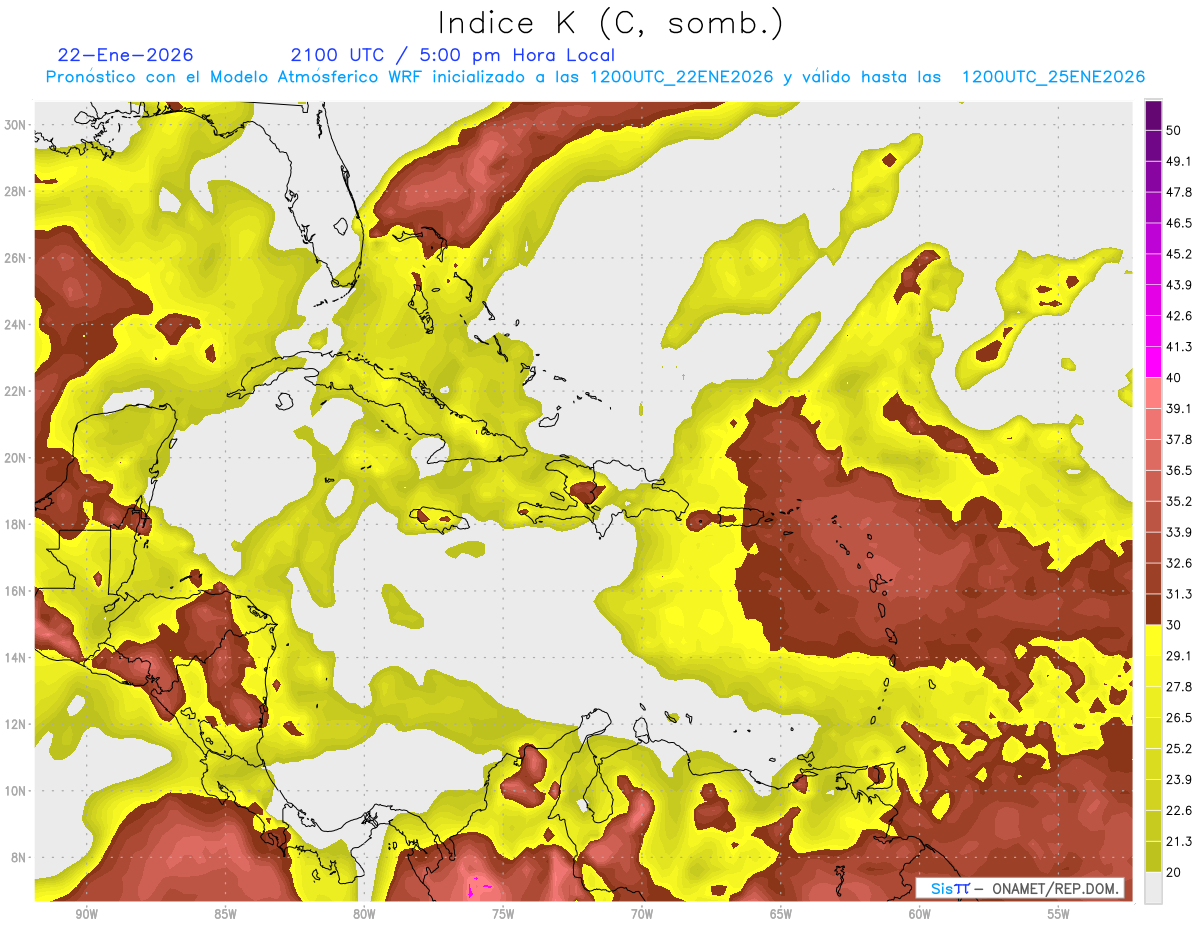Click the 45.2 value on the color scale

pyautogui.click(x=1178, y=254)
